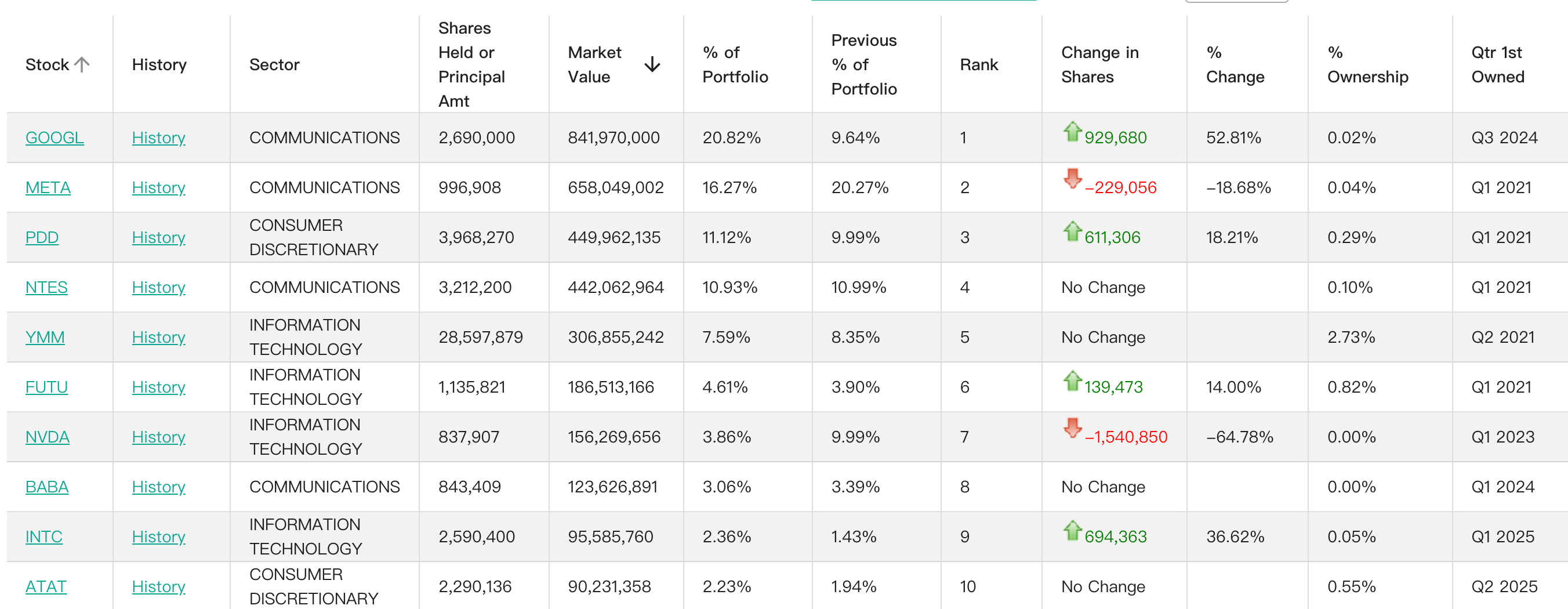View History for YMM holding
Viewport: 1568px width, 609px height.
click(158, 338)
